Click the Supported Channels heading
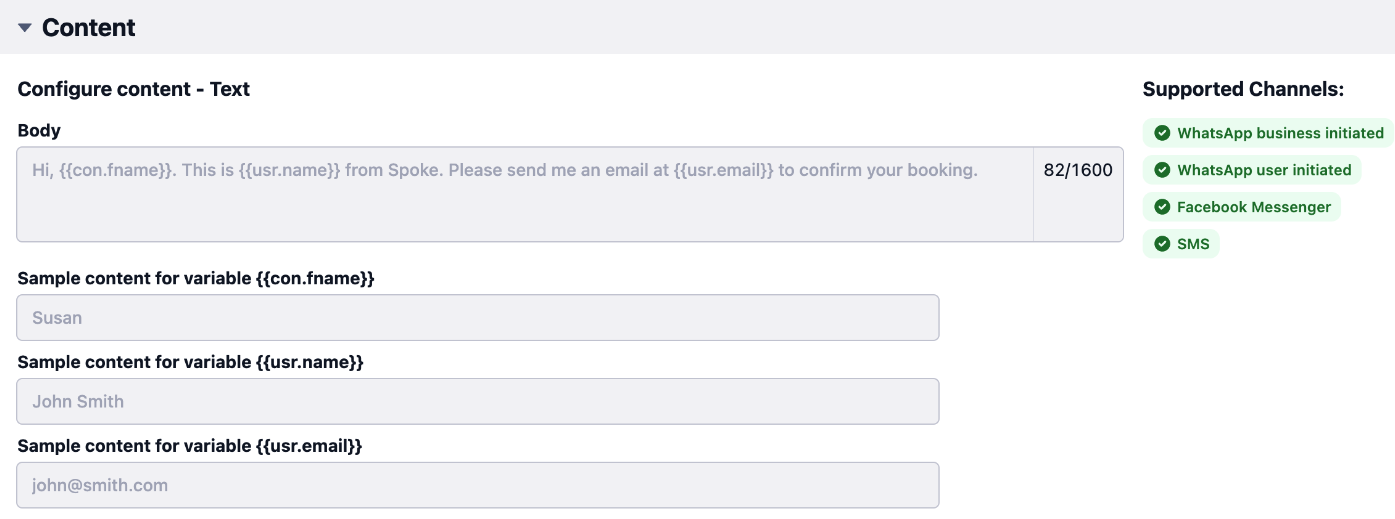This screenshot has width=1395, height=519. (1243, 89)
